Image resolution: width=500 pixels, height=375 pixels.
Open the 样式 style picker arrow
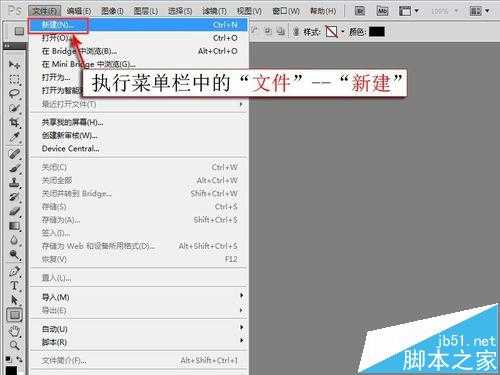coord(342,32)
